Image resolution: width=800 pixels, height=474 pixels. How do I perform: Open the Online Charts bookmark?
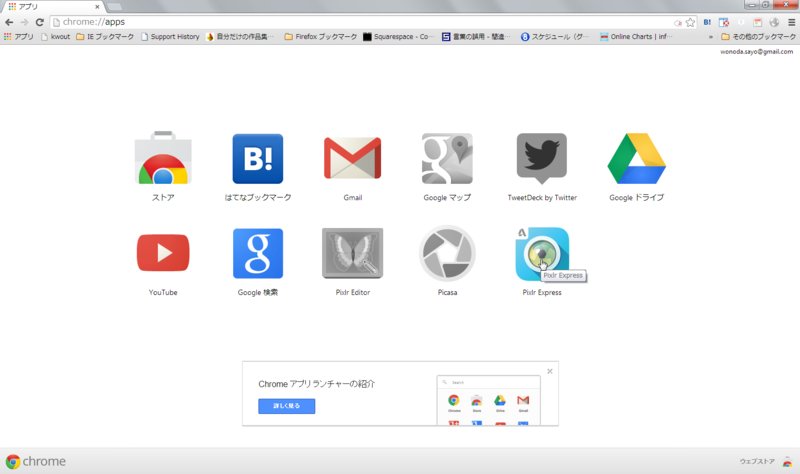(x=636, y=37)
